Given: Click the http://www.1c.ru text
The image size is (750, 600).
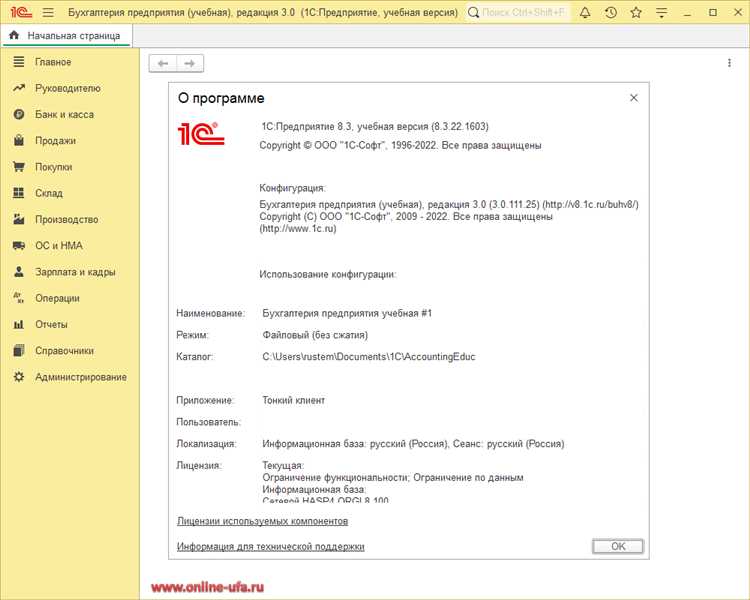Looking at the screenshot, I should pos(298,229).
